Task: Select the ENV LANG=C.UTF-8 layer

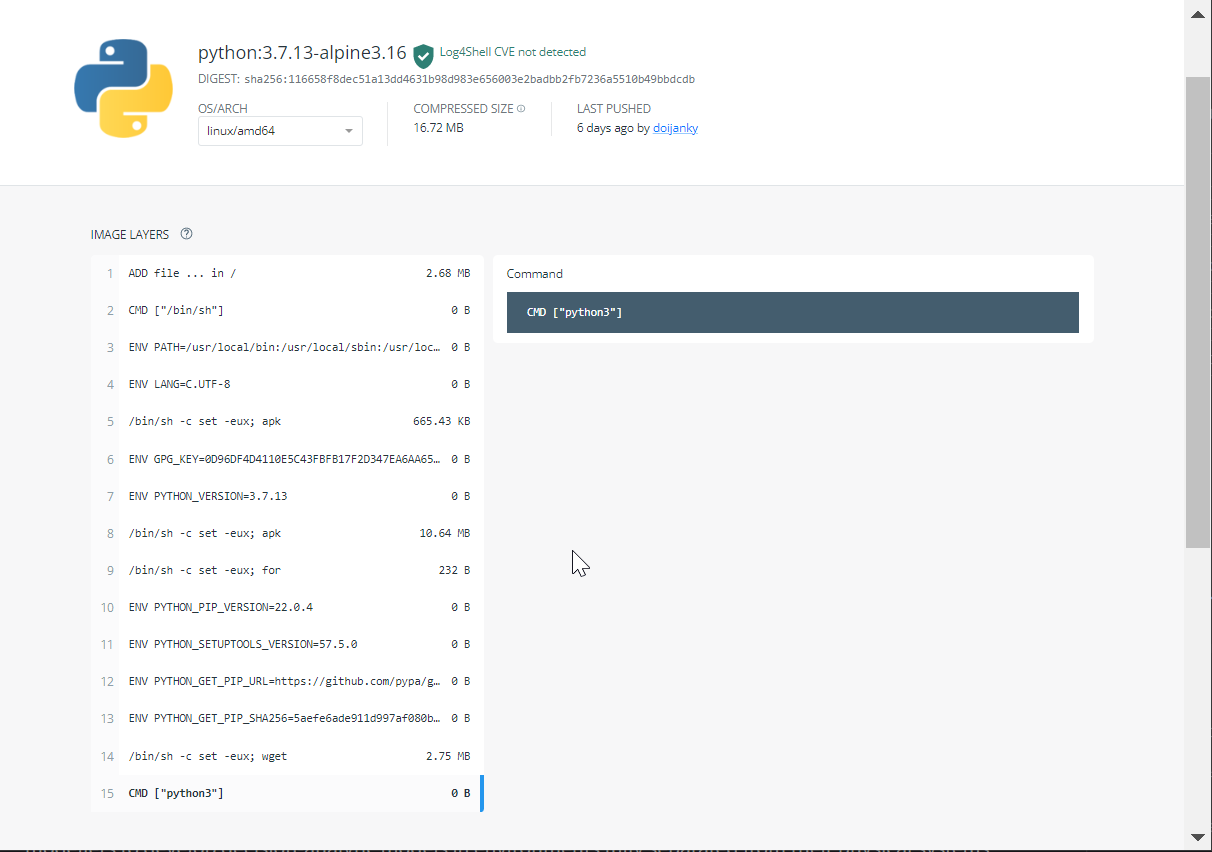Action: (x=290, y=384)
